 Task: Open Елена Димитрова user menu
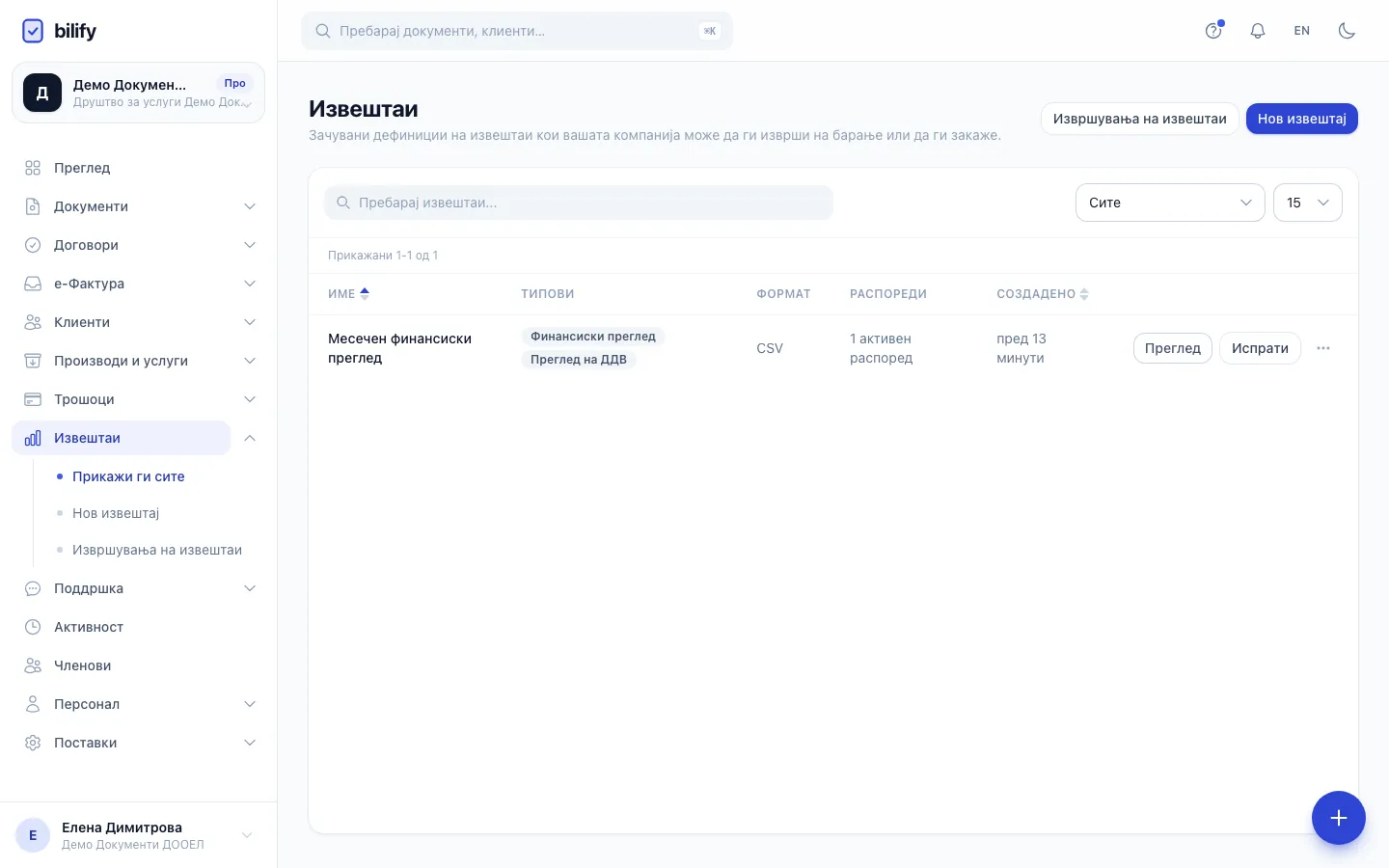(x=138, y=835)
